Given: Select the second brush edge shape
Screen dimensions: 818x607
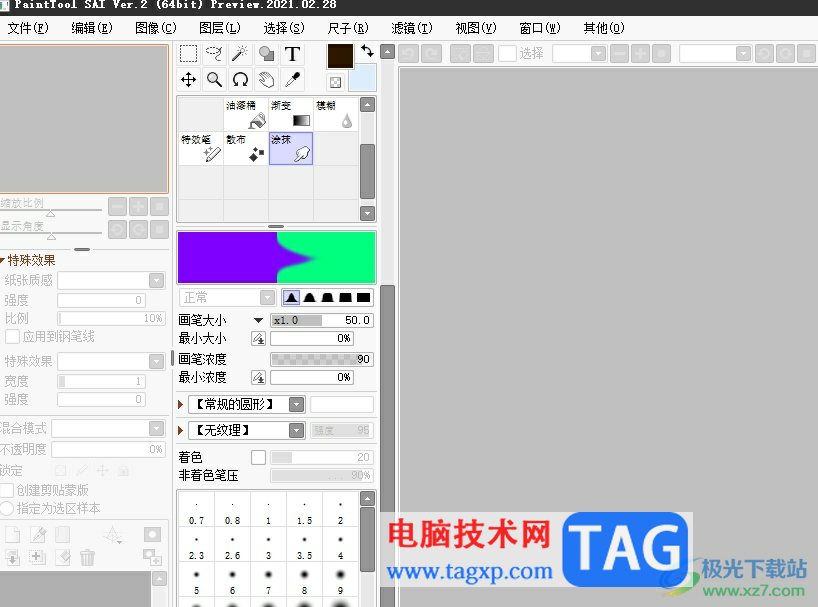Looking at the screenshot, I should click(x=309, y=298).
